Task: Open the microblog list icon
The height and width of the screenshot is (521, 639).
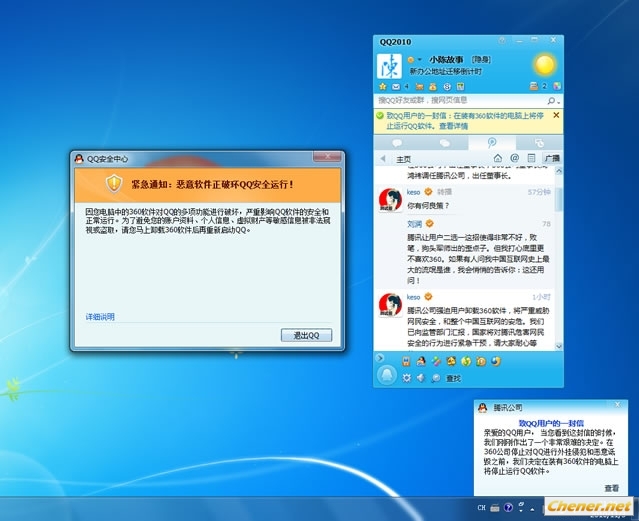Action: tap(531, 158)
